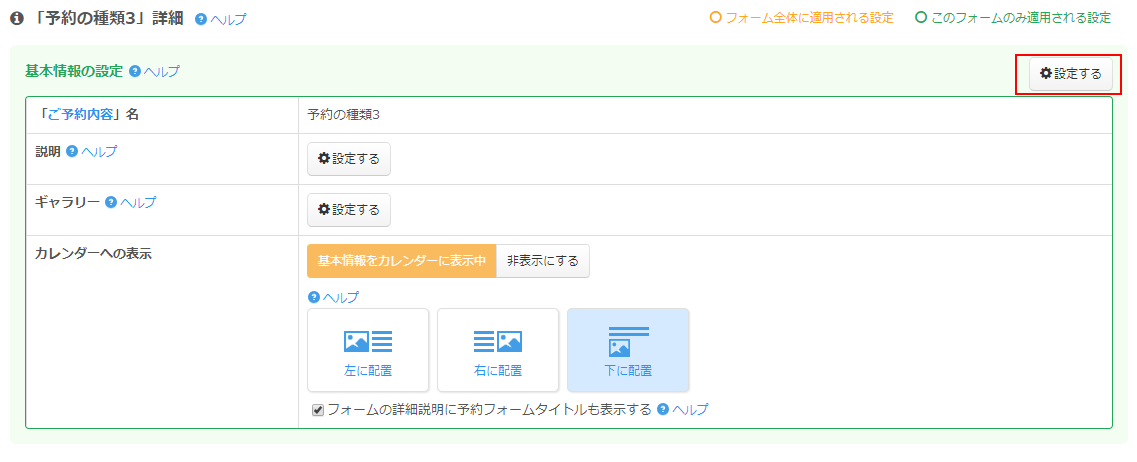Select the 下に配置 image layout

pos(628,349)
